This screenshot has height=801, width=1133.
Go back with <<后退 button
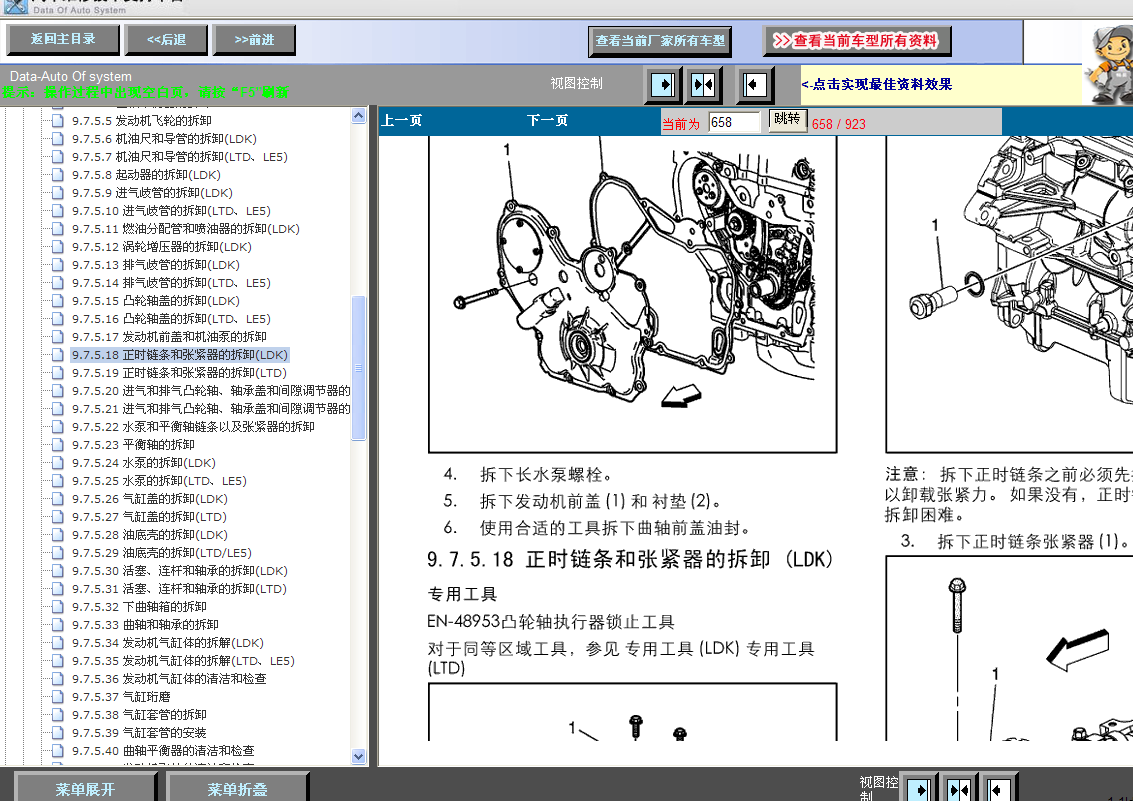[x=166, y=40]
